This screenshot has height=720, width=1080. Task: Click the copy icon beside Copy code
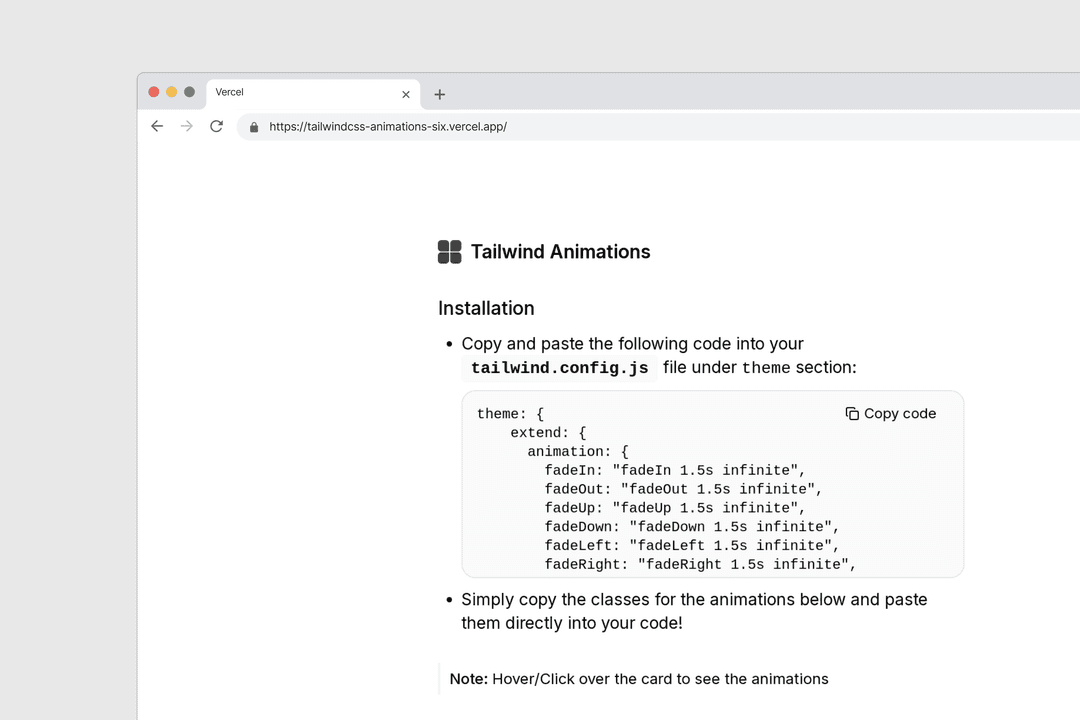851,413
